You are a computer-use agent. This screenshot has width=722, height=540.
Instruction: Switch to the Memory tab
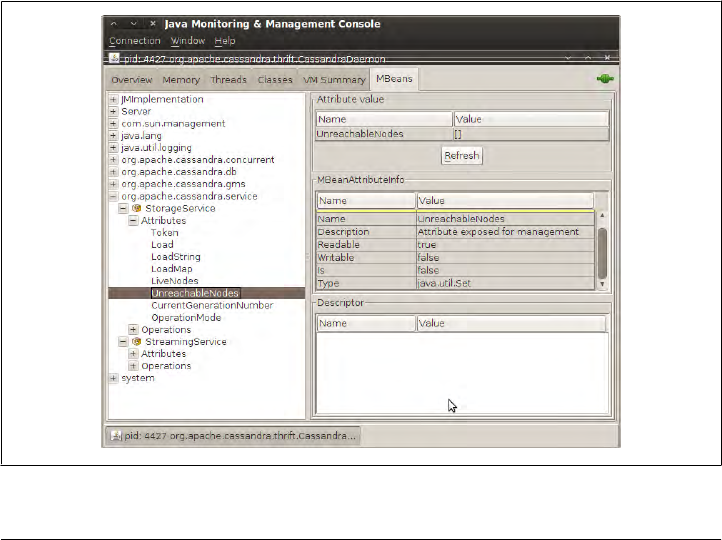[x=181, y=80]
